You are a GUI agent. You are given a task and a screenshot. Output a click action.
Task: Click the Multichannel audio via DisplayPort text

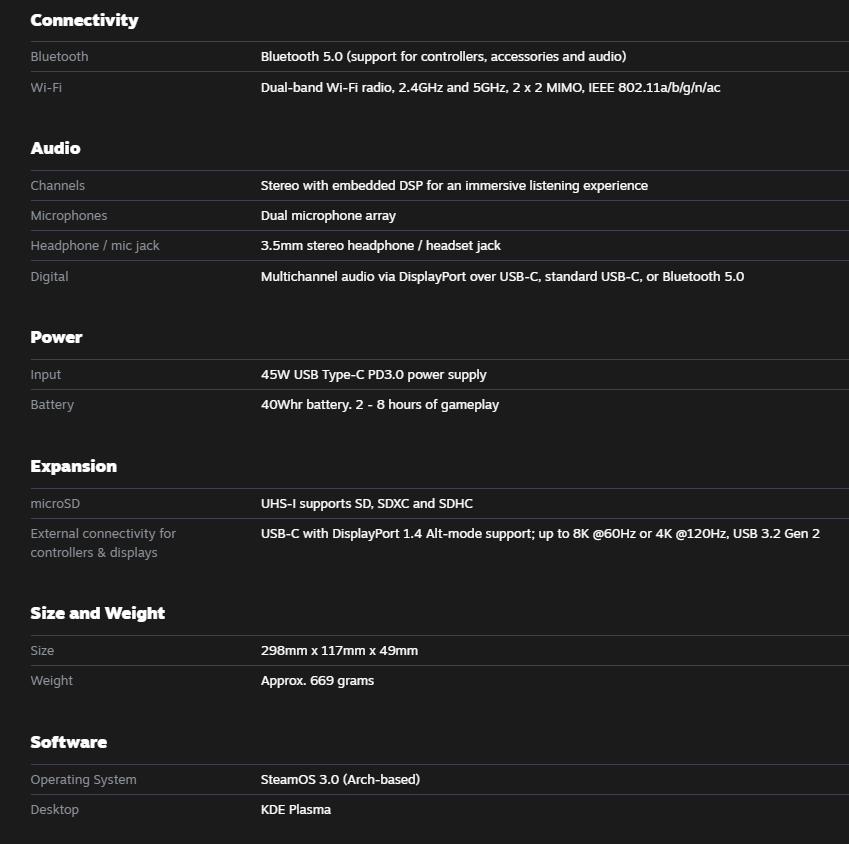[502, 277]
